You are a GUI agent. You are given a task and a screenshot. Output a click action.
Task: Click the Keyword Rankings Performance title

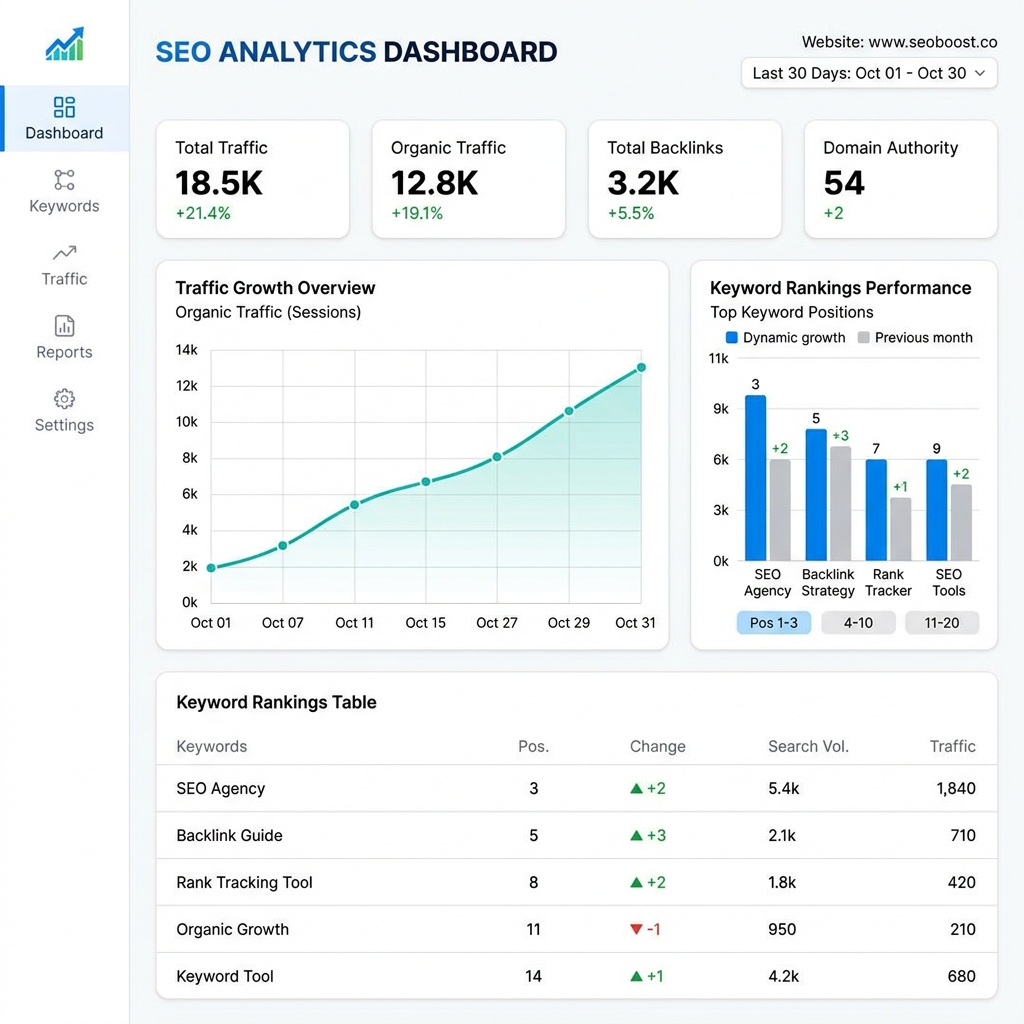840,288
